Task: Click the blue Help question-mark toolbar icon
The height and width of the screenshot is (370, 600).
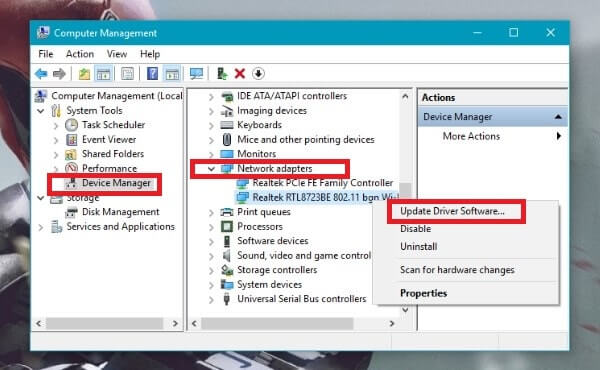Action: click(x=152, y=73)
